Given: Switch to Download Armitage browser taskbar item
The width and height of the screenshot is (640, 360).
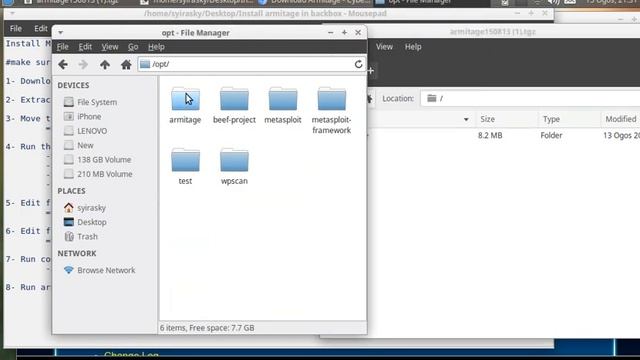Looking at the screenshot, I should (315, 2).
